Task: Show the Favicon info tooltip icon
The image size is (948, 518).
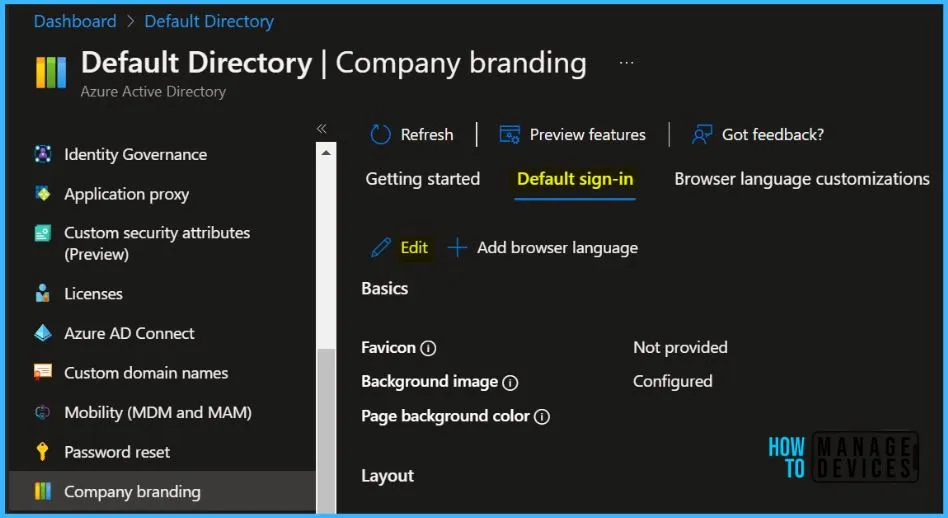Action: pyautogui.click(x=428, y=348)
